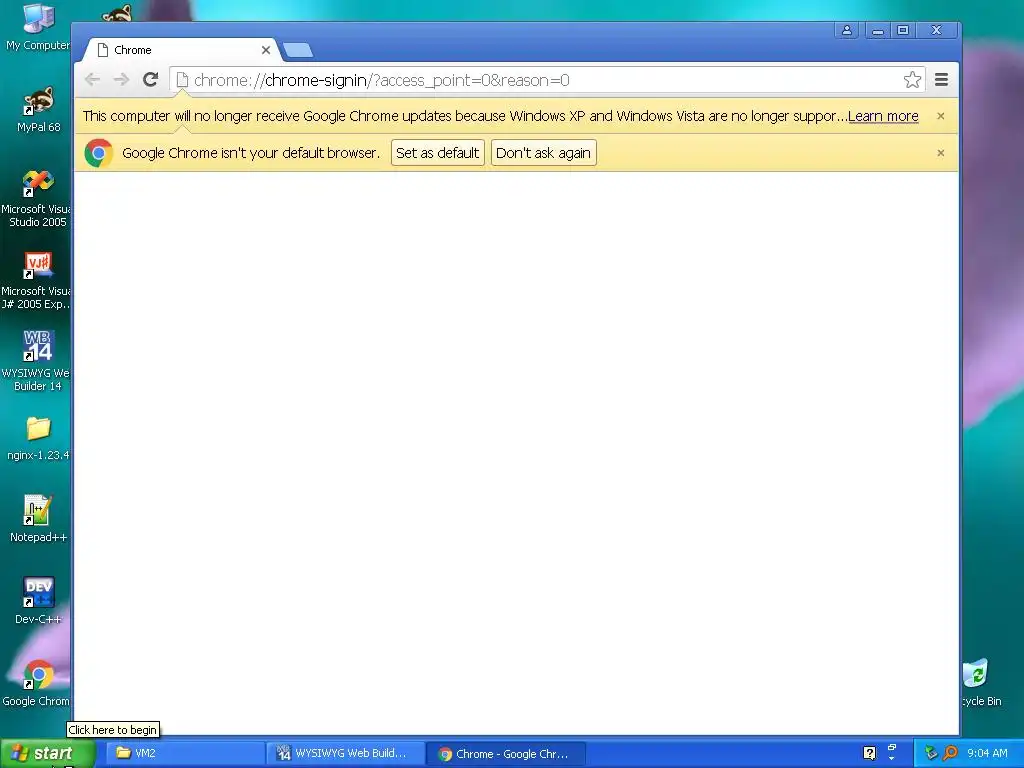Dismiss the default browser infobar

click(940, 153)
